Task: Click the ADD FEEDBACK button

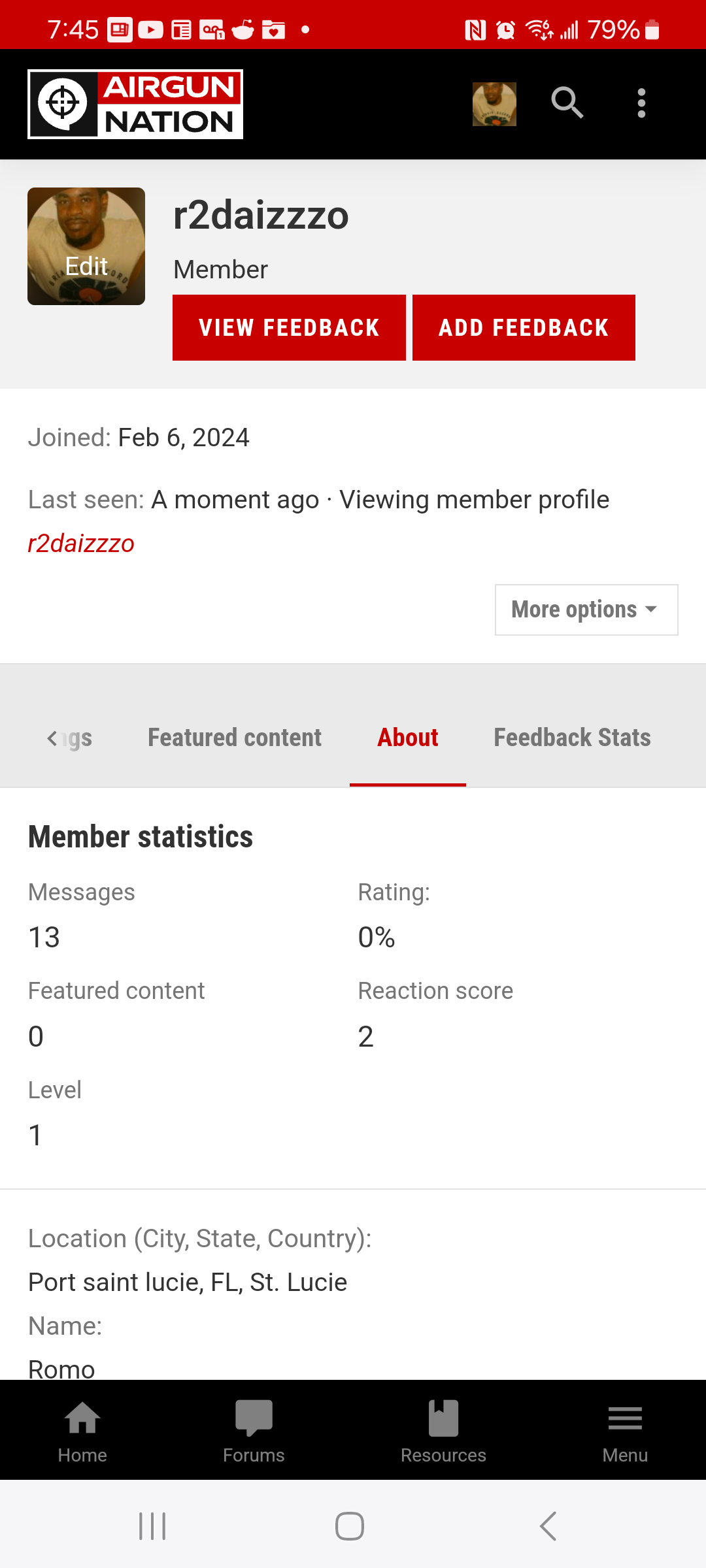Action: (524, 327)
